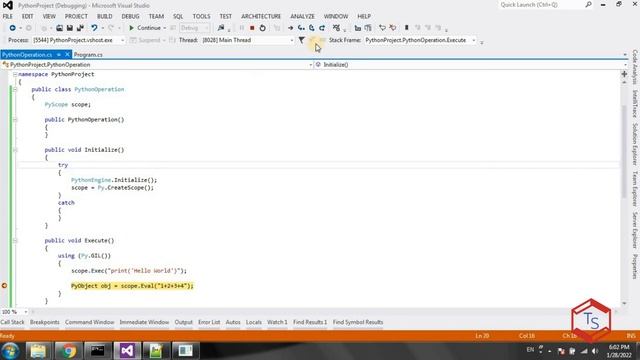Open the Output tab
Screen dimensions: 640x360
tap(184, 322)
